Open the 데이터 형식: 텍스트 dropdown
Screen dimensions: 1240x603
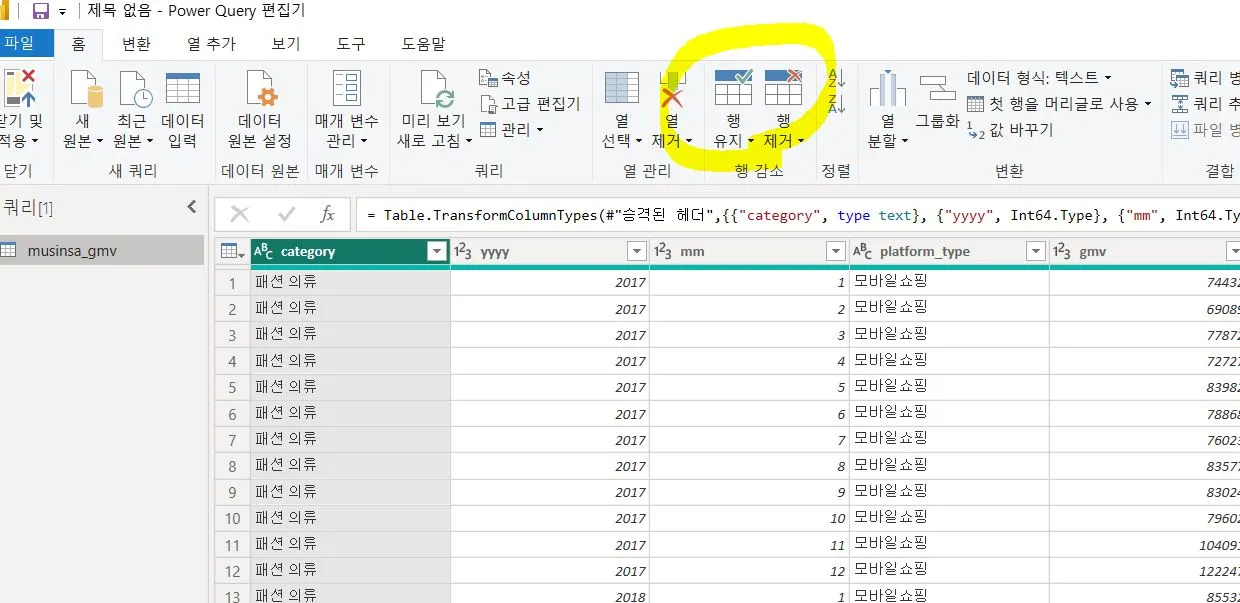point(1039,78)
